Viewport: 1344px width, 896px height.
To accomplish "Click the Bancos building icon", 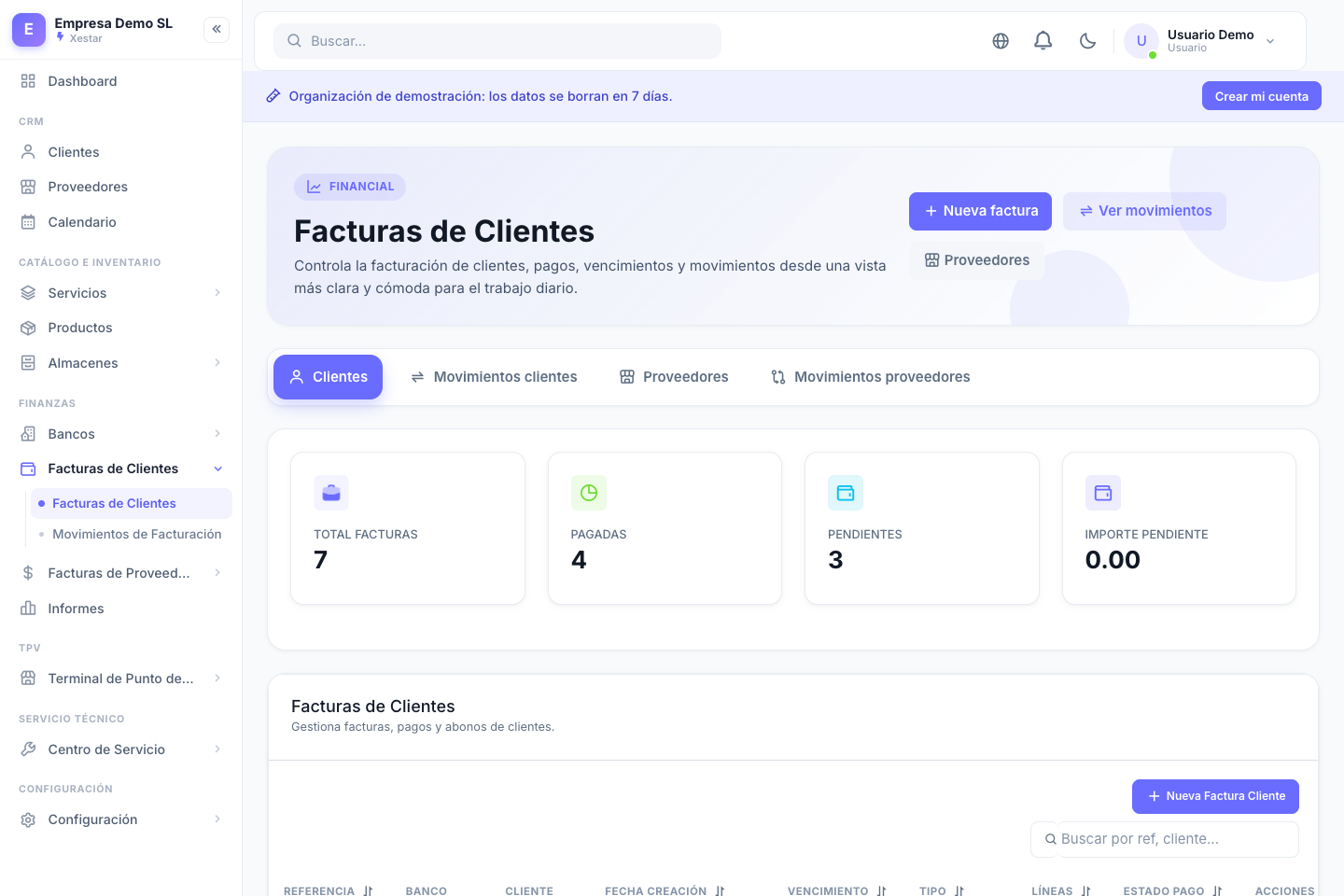I will [28, 434].
